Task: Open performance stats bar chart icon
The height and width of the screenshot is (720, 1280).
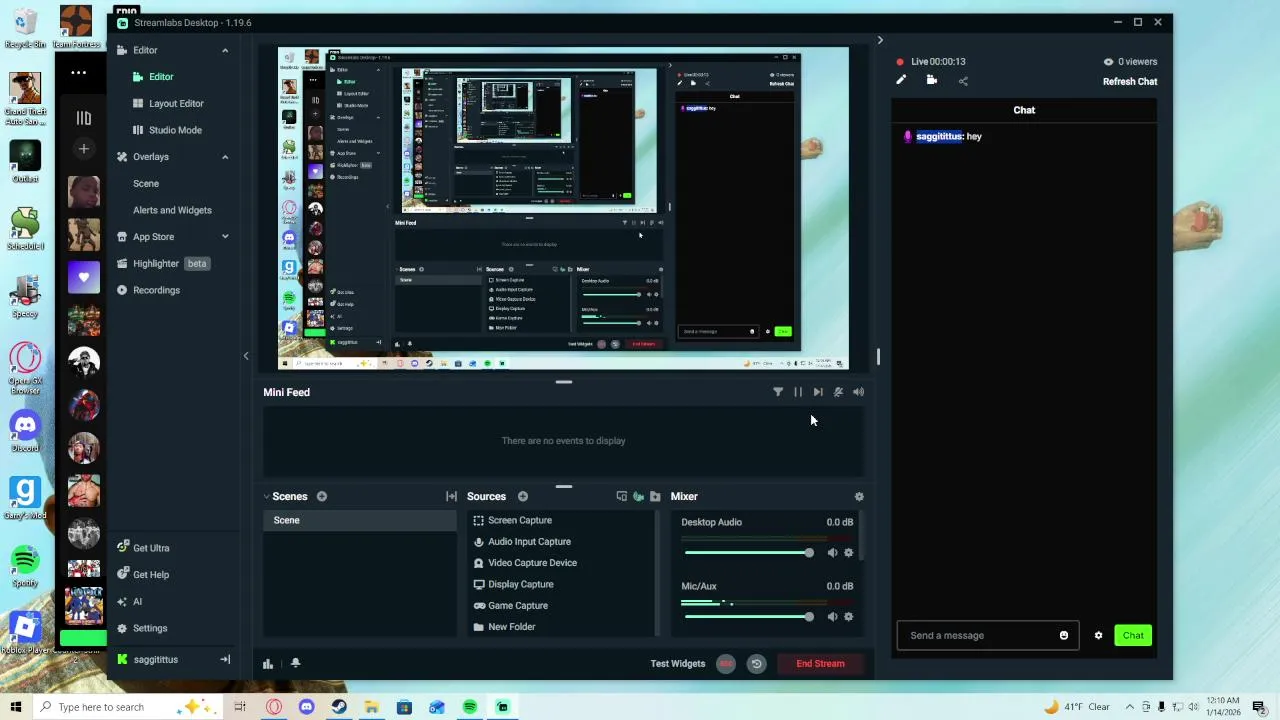Action: [268, 663]
